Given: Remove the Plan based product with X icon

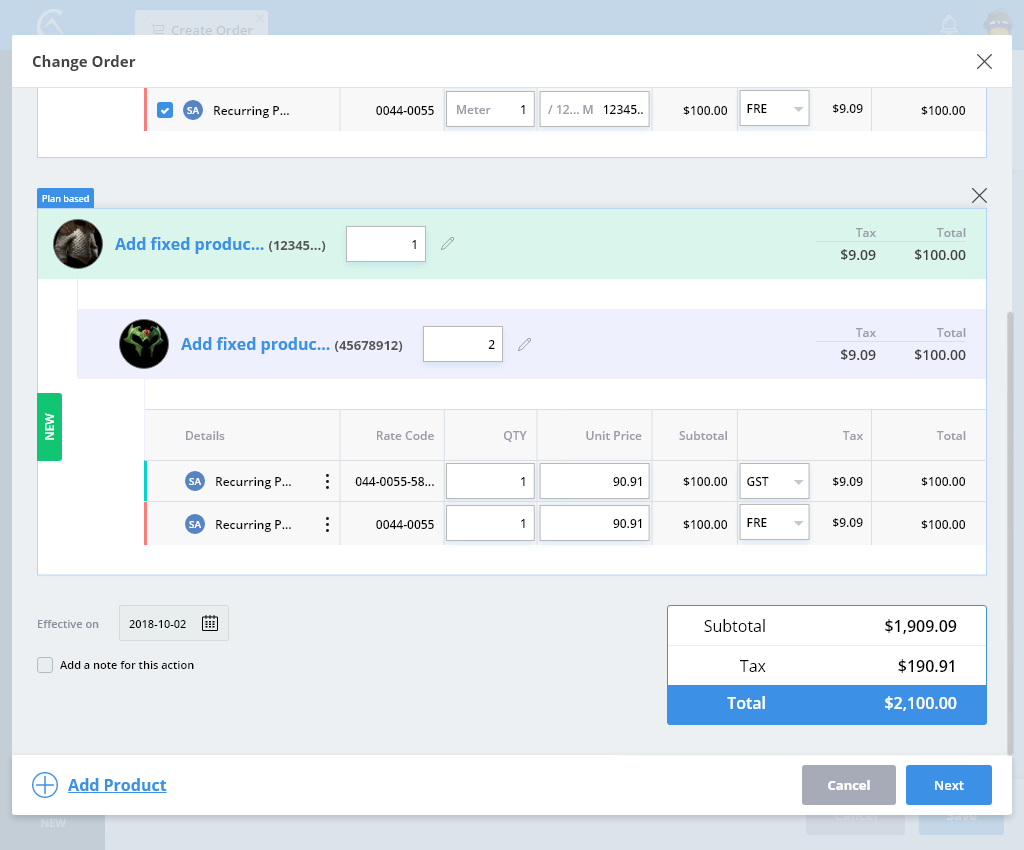Looking at the screenshot, I should (979, 195).
